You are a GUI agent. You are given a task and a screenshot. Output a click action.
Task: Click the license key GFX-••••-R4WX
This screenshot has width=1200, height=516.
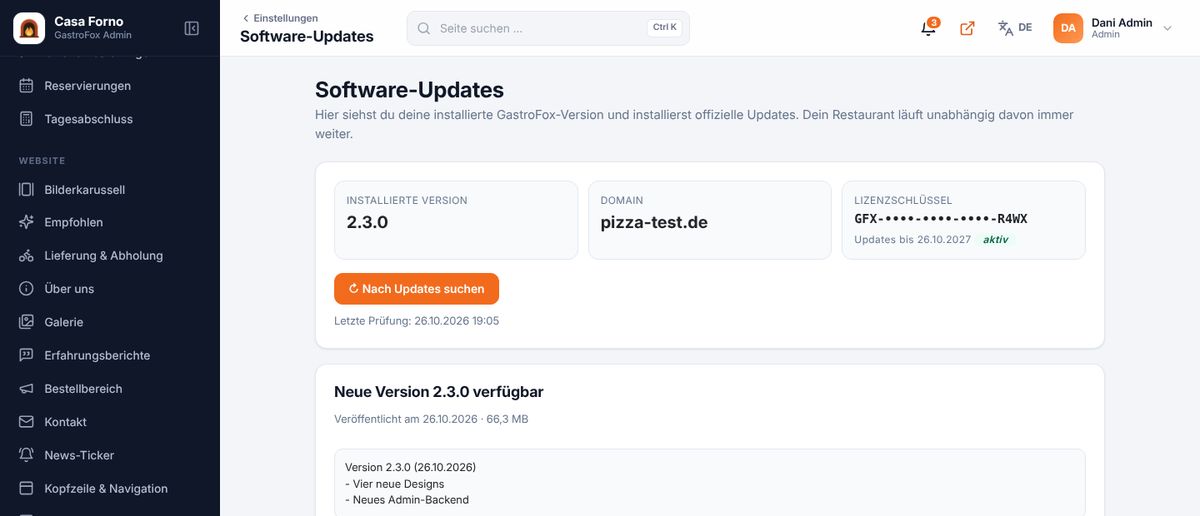pyautogui.click(x=941, y=218)
